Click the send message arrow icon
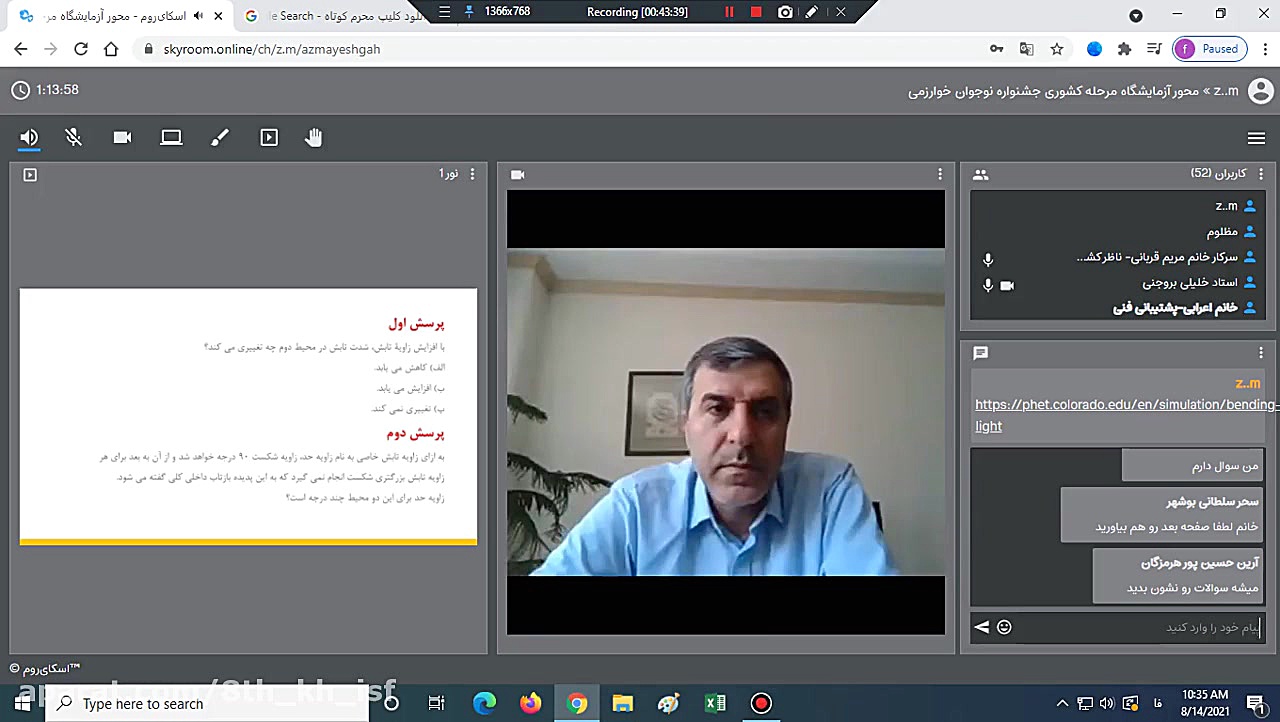 point(981,627)
